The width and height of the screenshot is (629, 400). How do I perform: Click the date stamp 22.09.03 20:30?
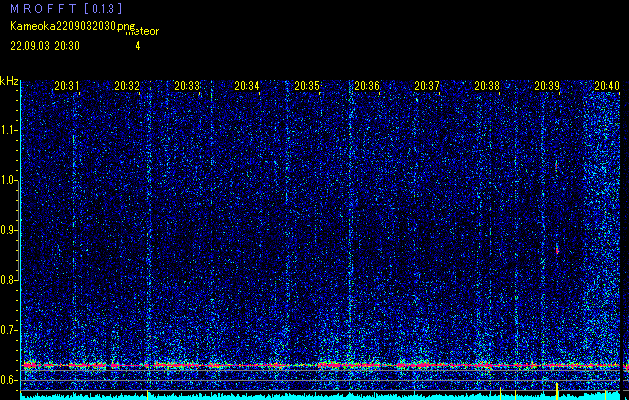(x=45, y=46)
